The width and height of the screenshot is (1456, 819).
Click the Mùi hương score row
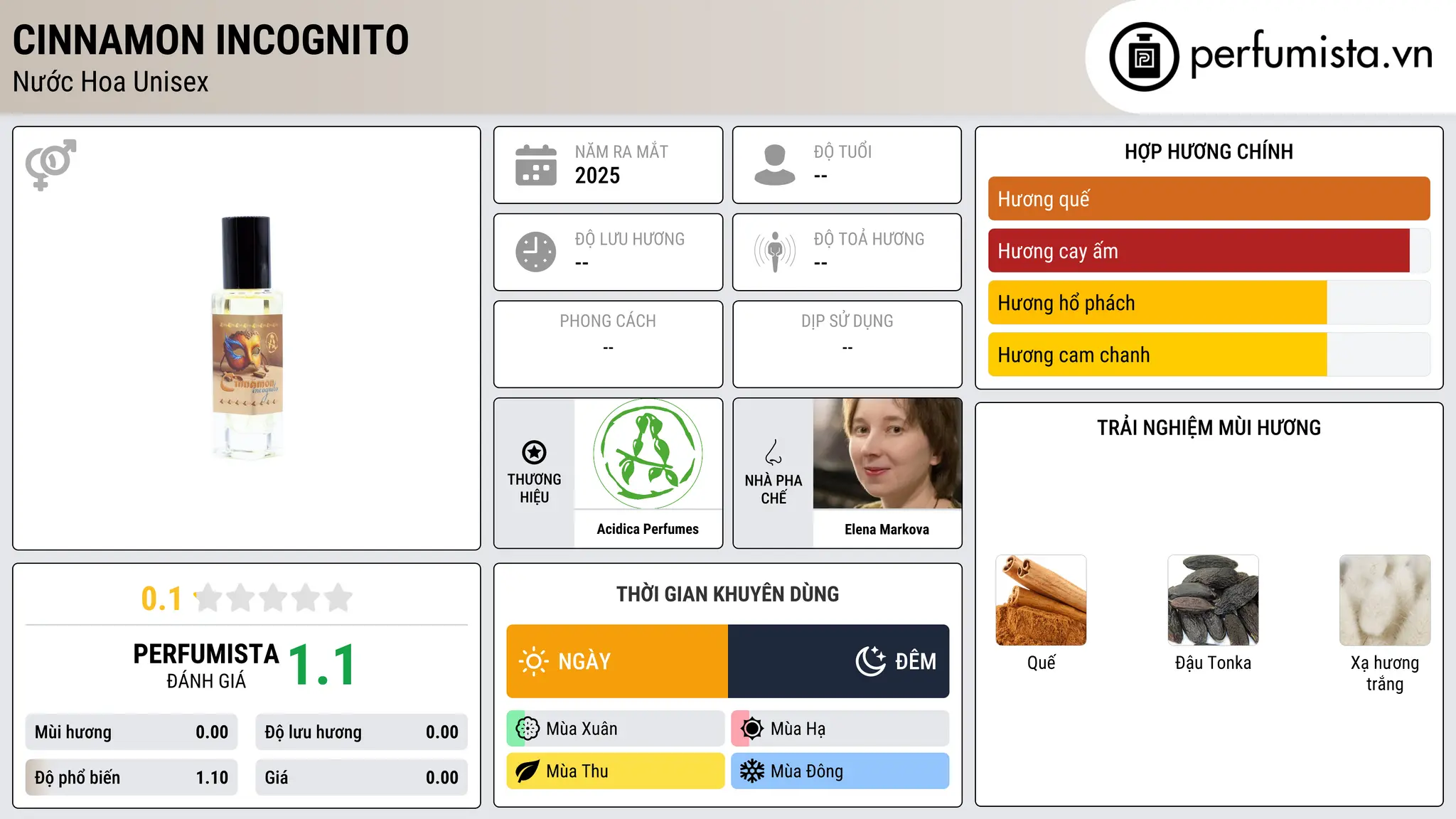click(x=132, y=732)
